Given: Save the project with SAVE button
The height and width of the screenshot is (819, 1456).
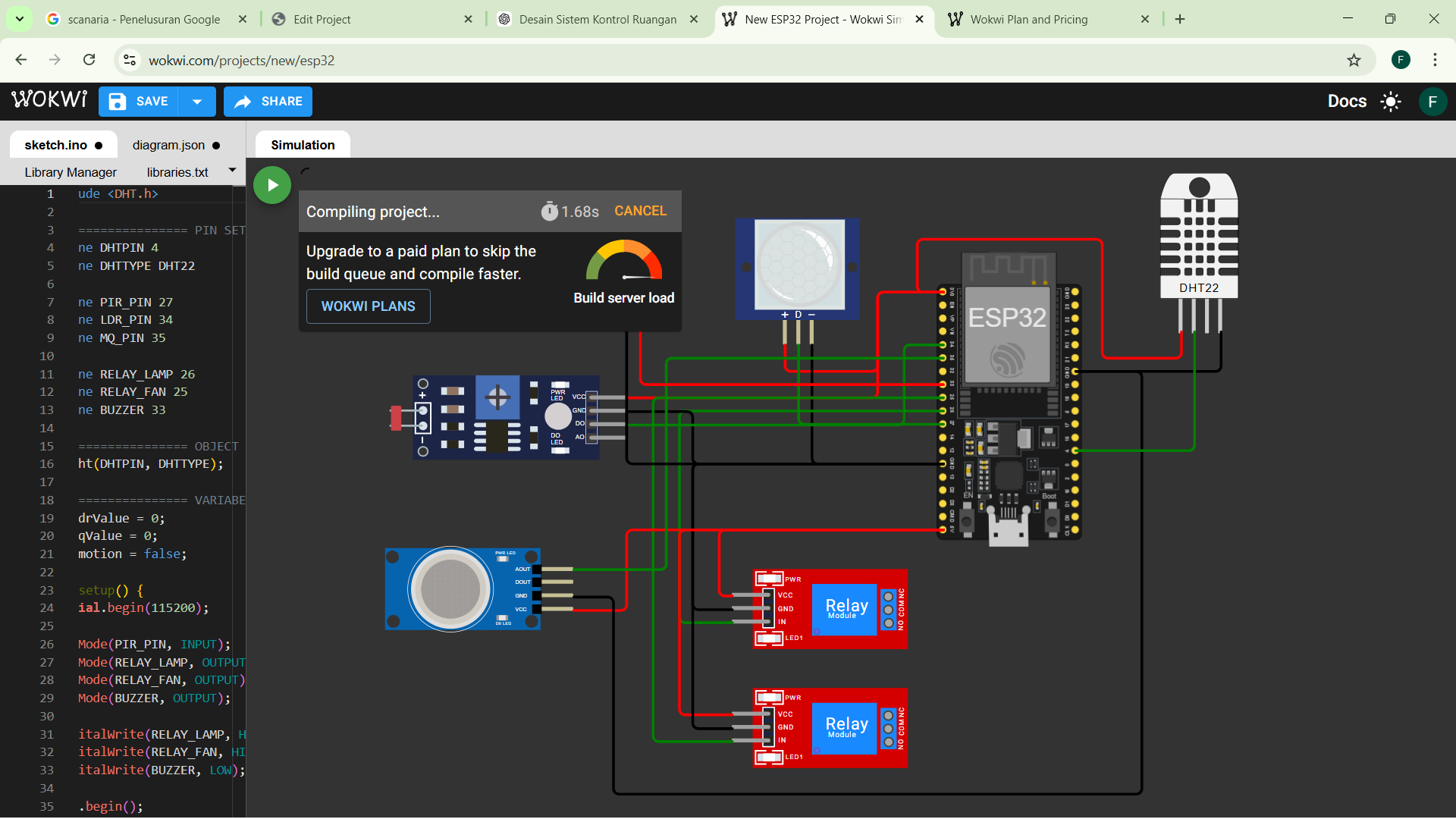Looking at the screenshot, I should coord(138,102).
